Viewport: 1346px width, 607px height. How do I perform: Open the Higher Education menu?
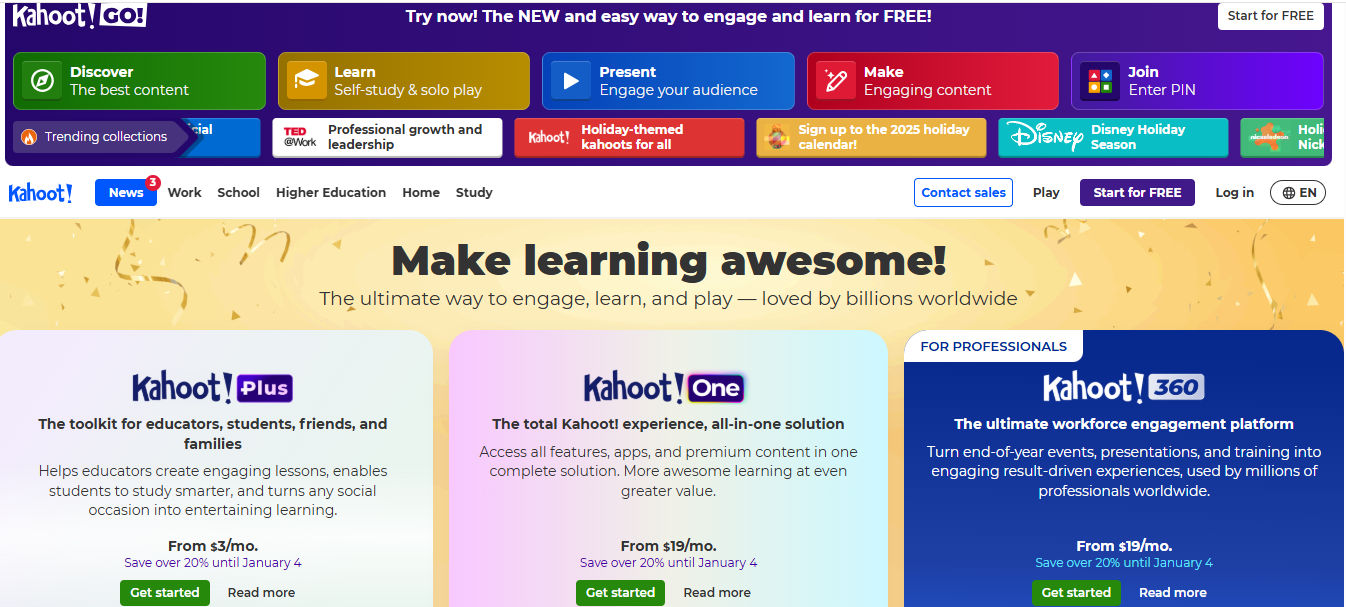[x=331, y=193]
